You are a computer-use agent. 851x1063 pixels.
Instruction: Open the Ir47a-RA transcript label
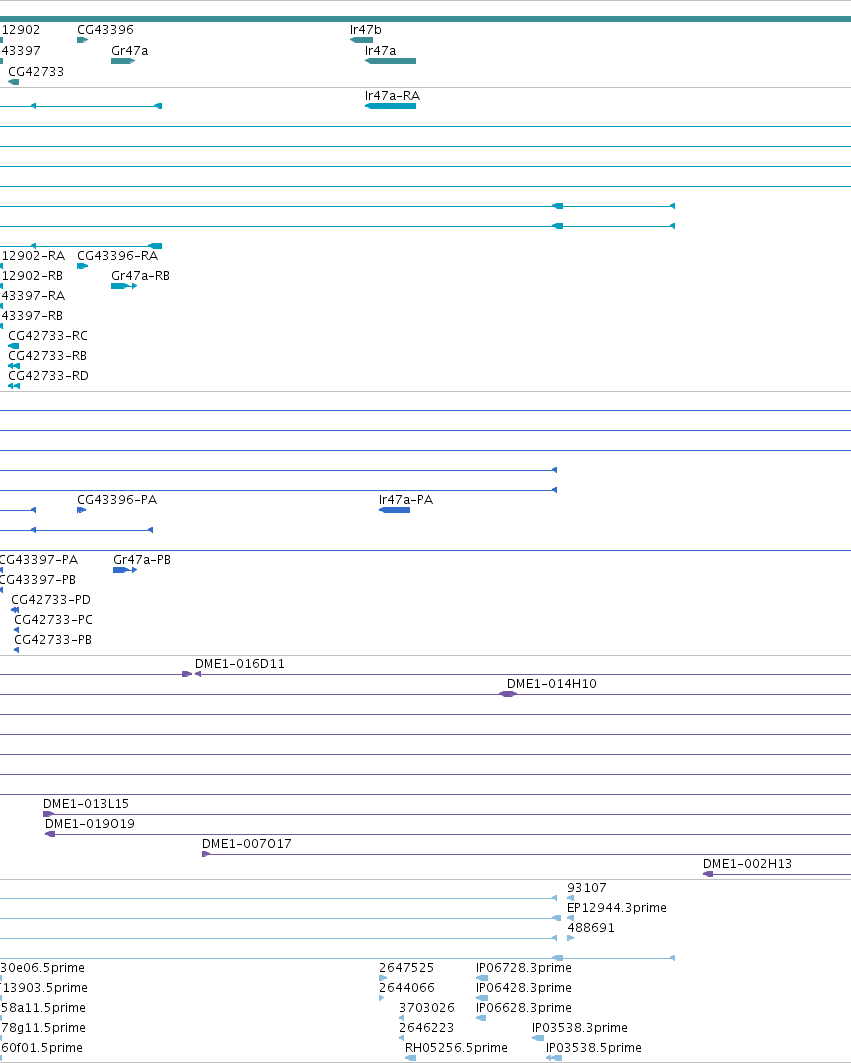[x=392, y=96]
